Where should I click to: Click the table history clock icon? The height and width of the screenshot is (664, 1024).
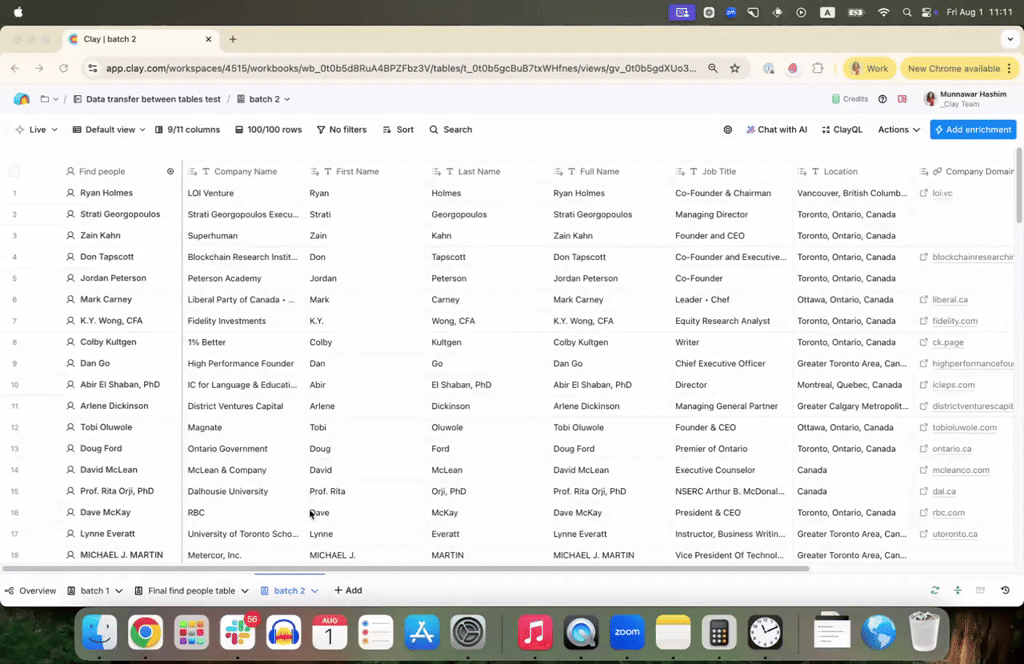tap(1005, 590)
